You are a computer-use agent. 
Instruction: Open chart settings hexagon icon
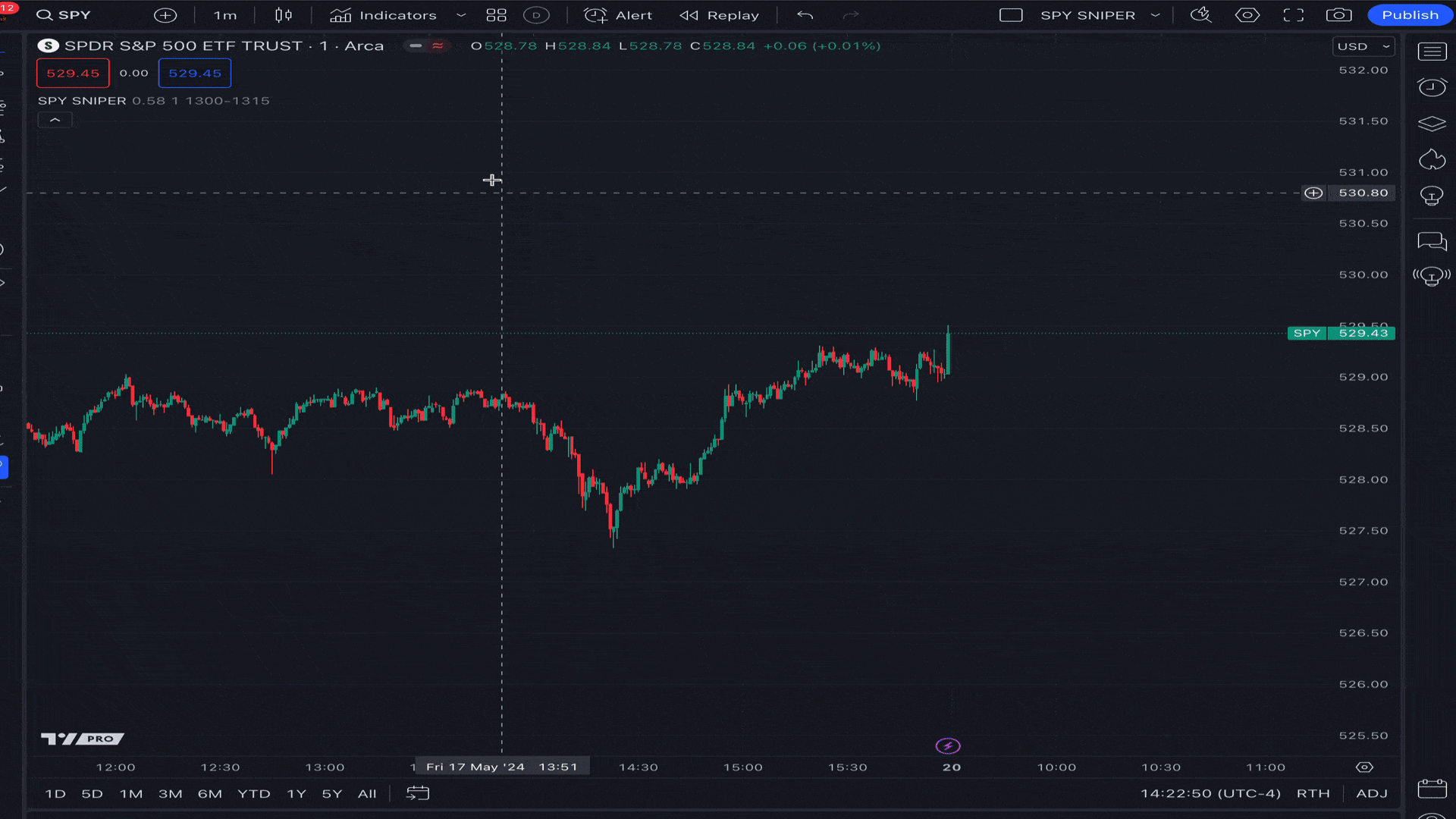point(1247,15)
